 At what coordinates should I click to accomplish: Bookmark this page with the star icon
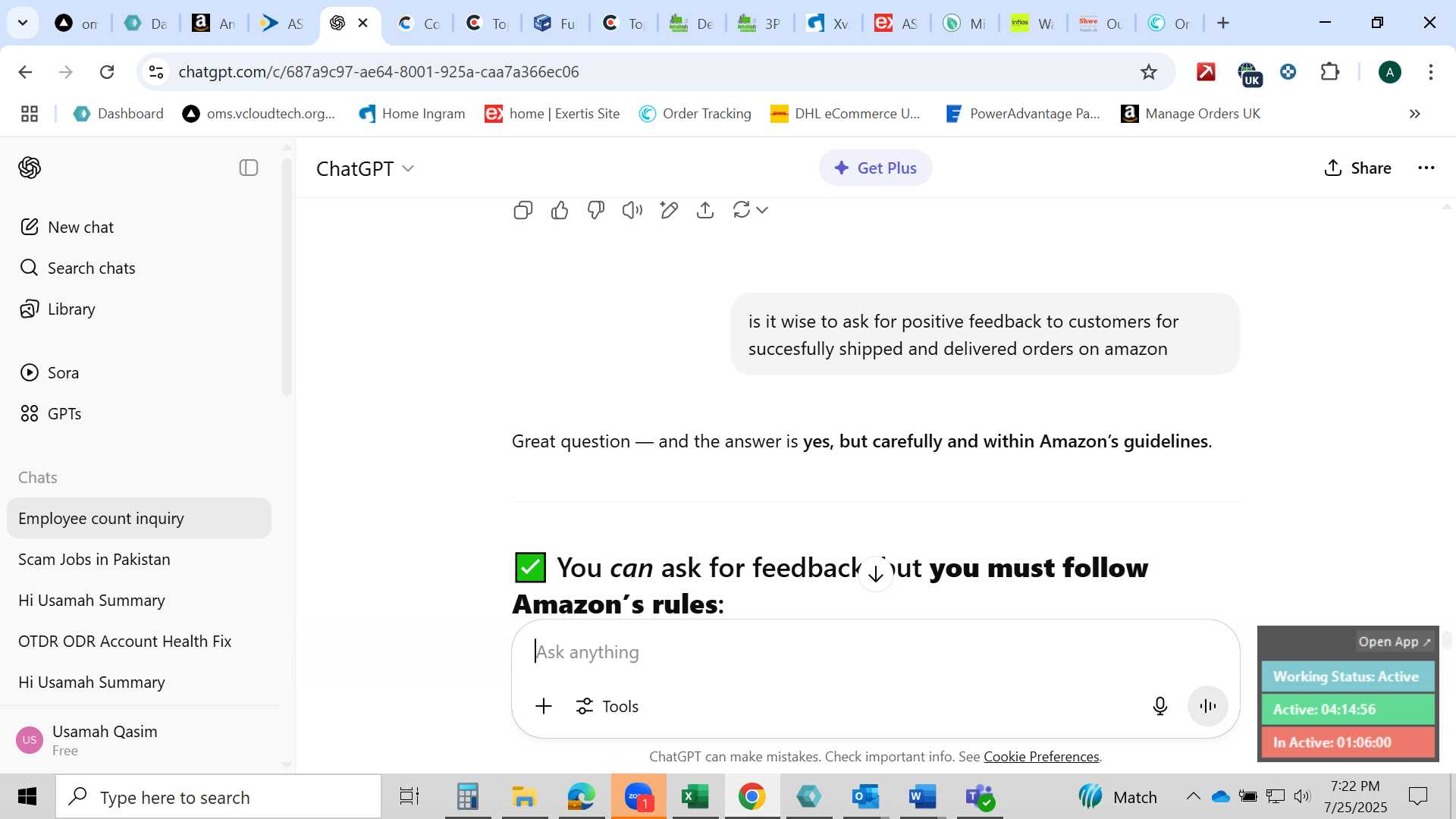point(1149,71)
